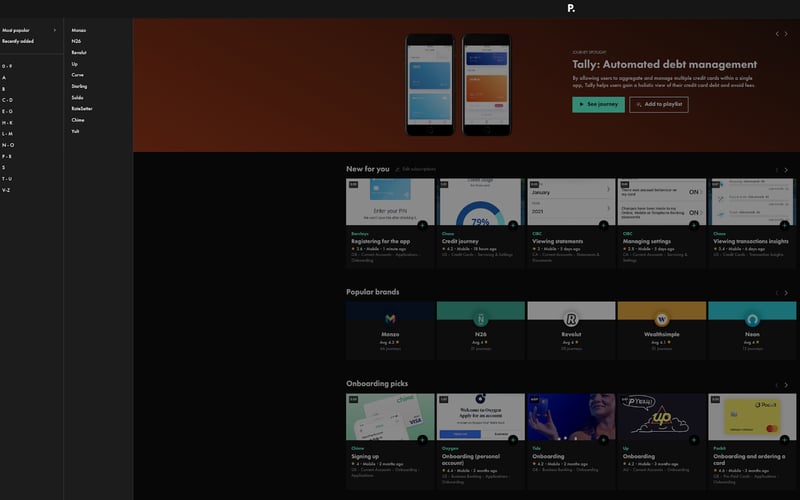The height and width of the screenshot is (500, 800).
Task: Choose Yolt from the popular list
Action: pos(76,131)
